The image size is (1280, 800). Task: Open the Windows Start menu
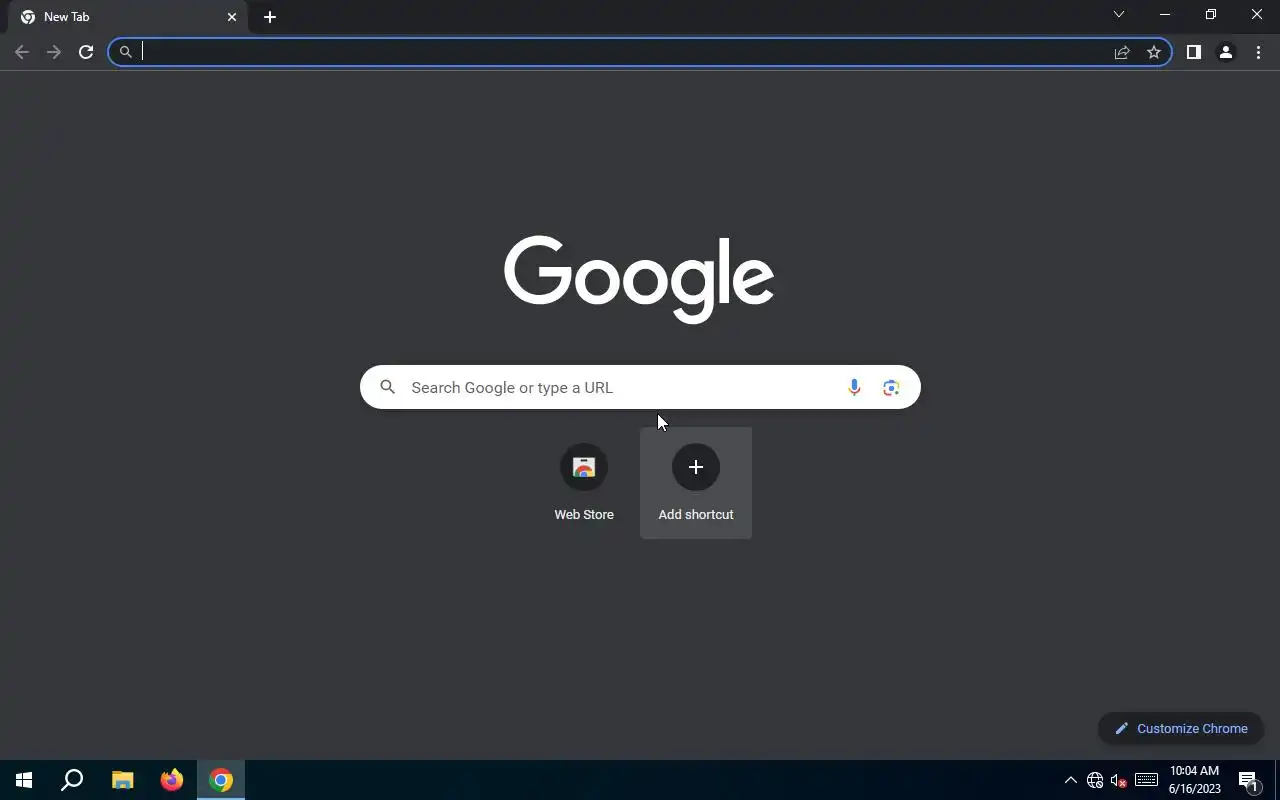[x=24, y=780]
